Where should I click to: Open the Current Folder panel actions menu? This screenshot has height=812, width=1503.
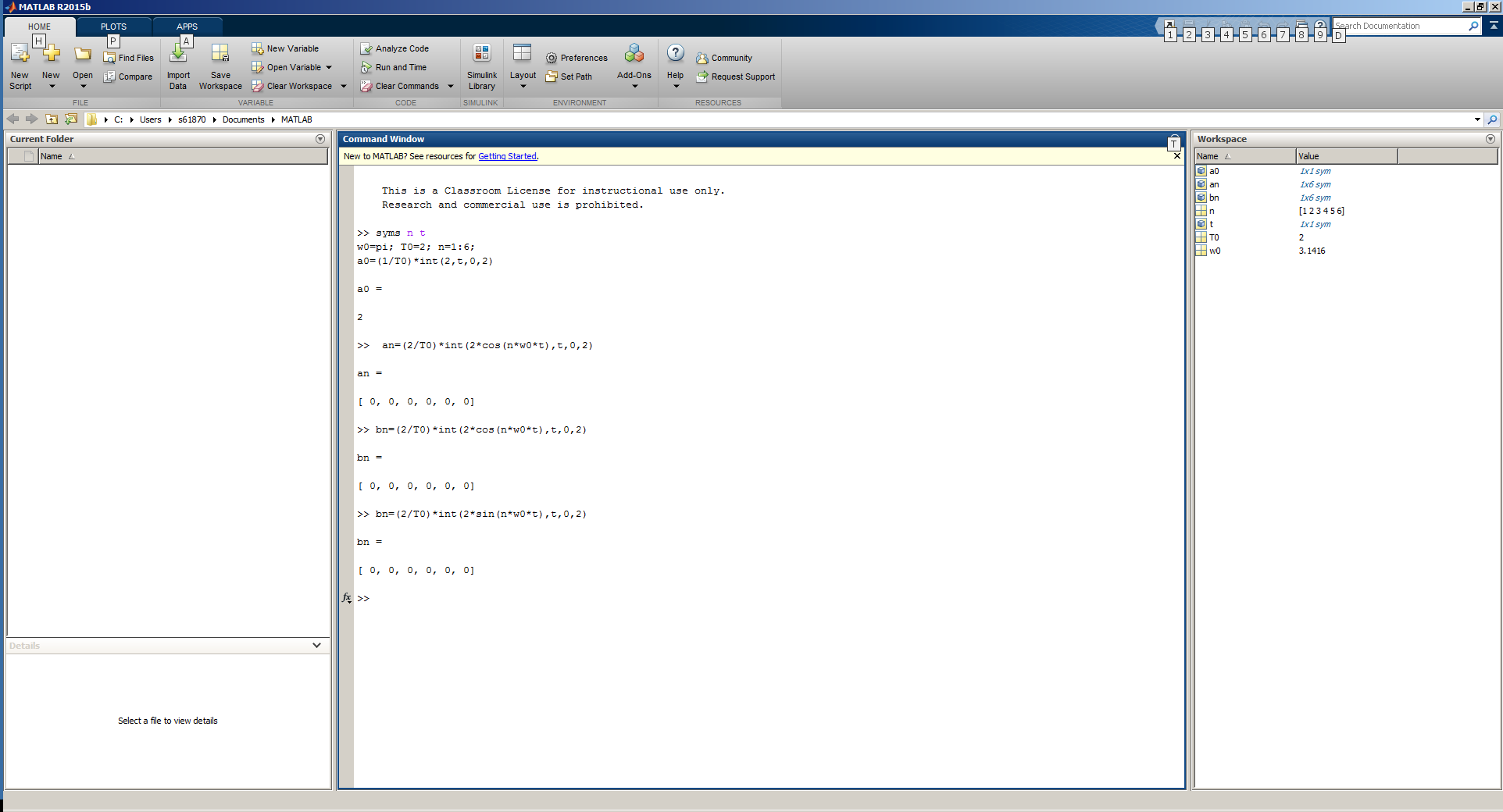click(320, 139)
